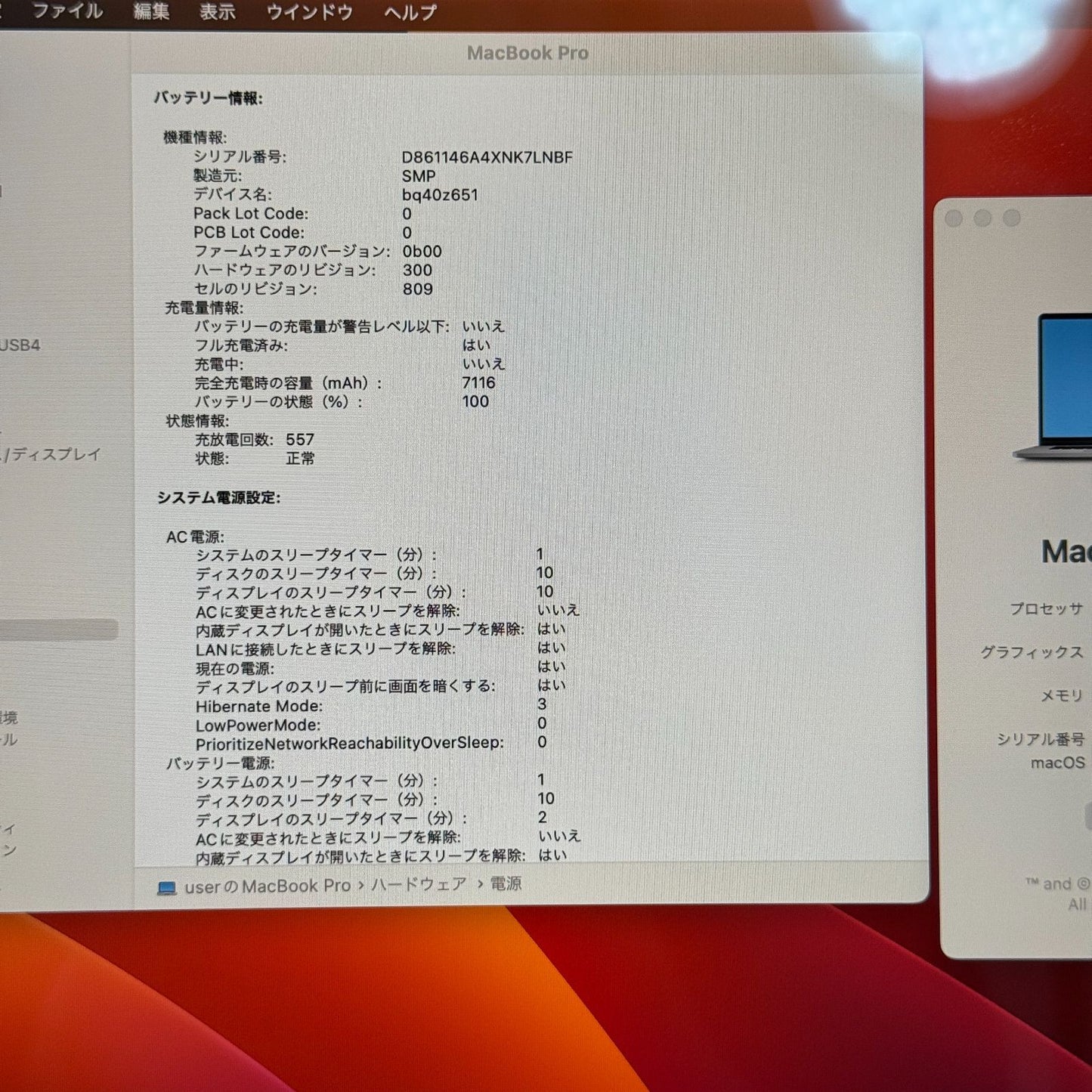Click the プロセッサ label in About window
This screenshot has height=1092, width=1092.
tap(1047, 608)
